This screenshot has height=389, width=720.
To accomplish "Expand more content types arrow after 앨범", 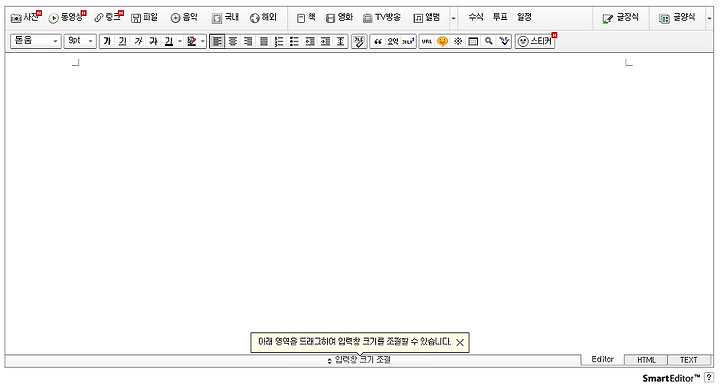I will coord(453,18).
